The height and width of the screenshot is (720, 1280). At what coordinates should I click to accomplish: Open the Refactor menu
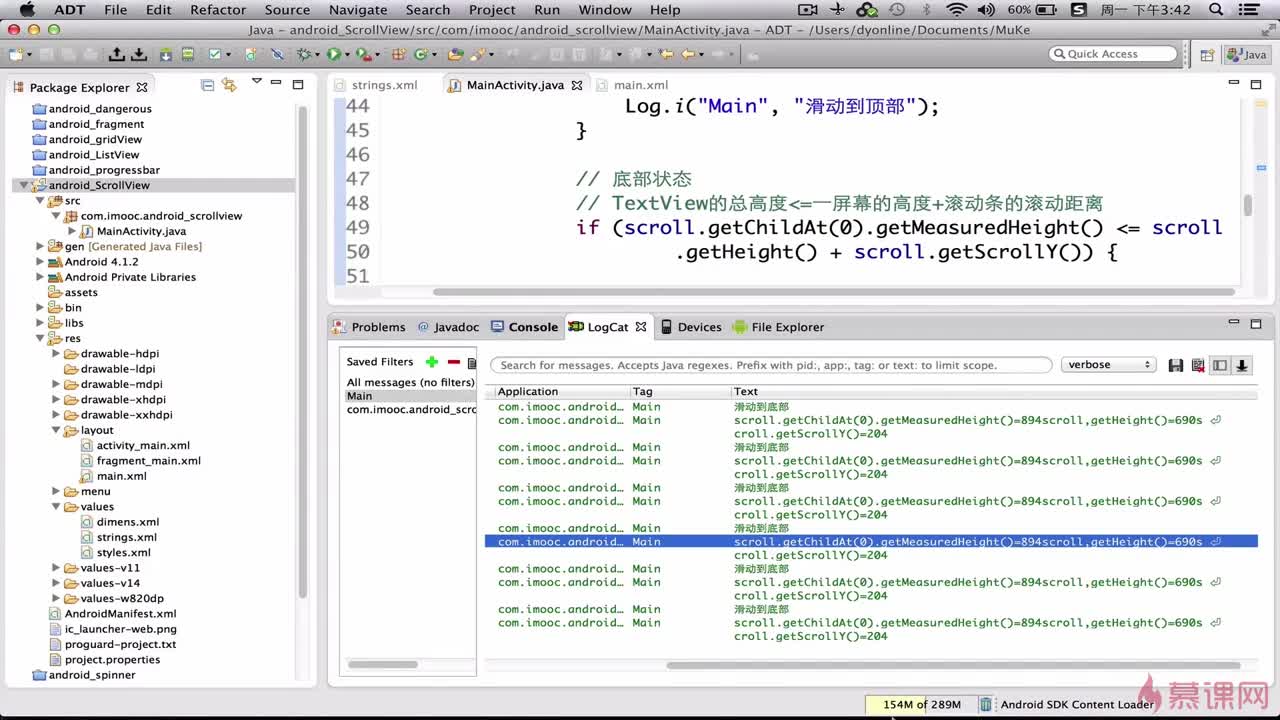tap(218, 10)
